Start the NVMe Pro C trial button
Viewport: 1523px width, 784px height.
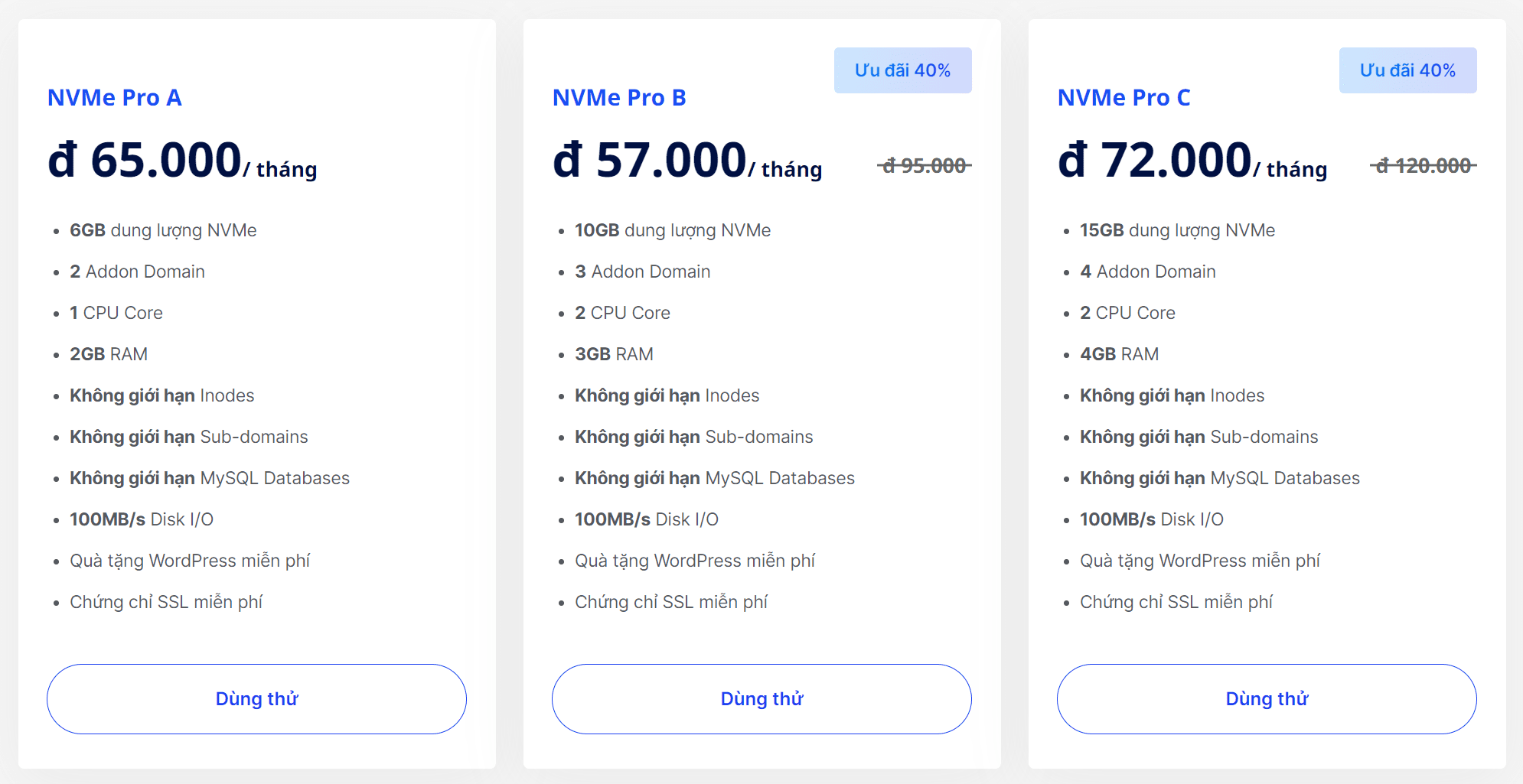1267,699
